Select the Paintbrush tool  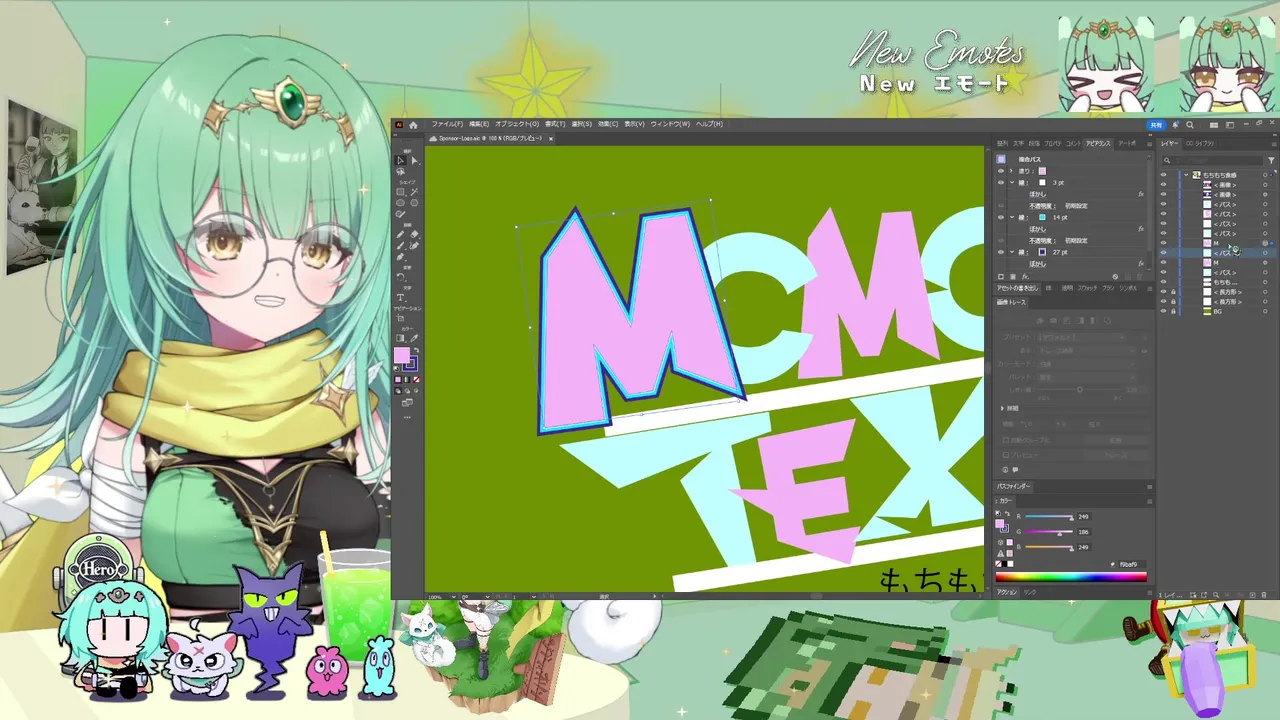(x=400, y=245)
